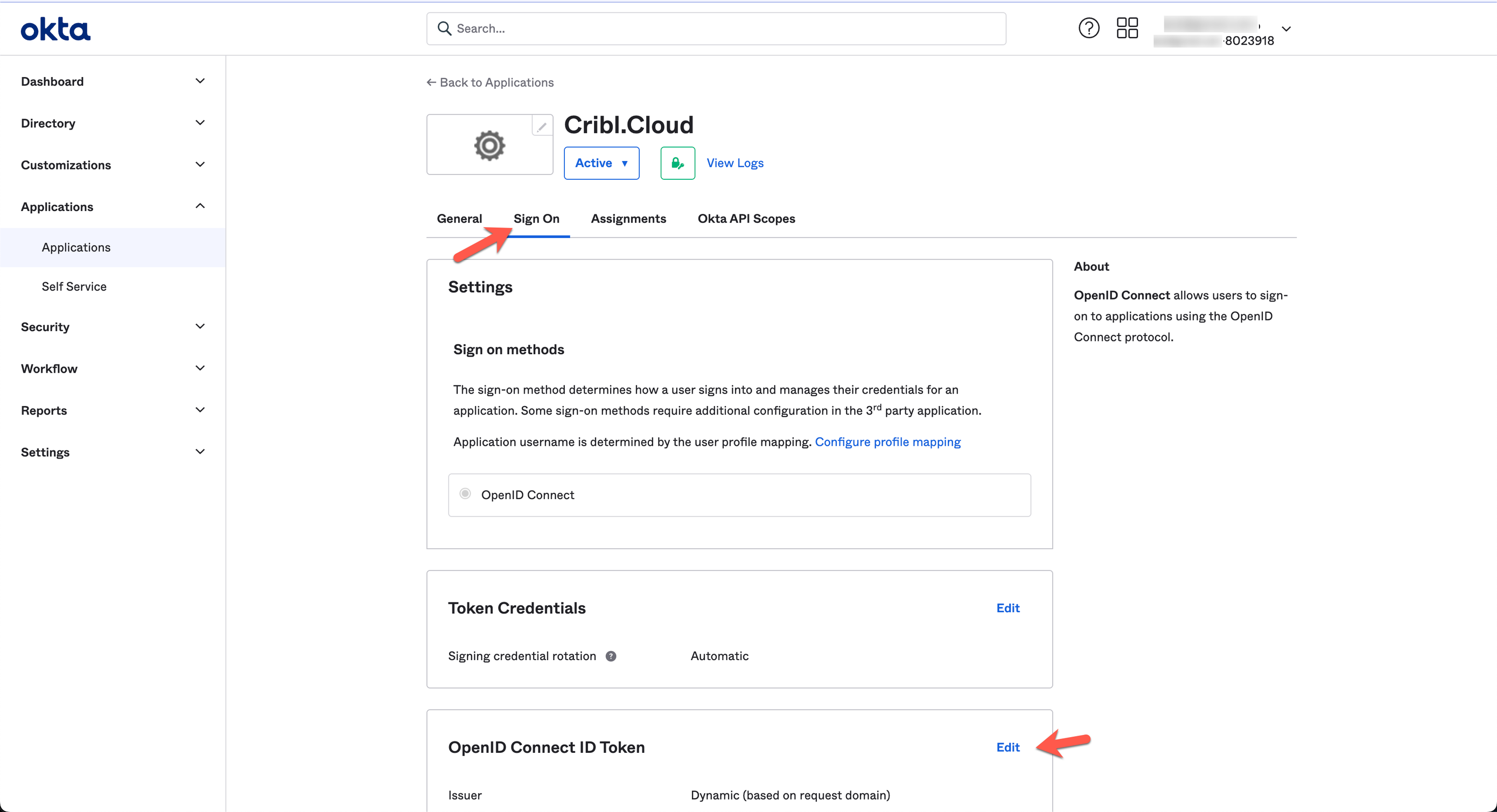Click View Logs

click(x=734, y=163)
